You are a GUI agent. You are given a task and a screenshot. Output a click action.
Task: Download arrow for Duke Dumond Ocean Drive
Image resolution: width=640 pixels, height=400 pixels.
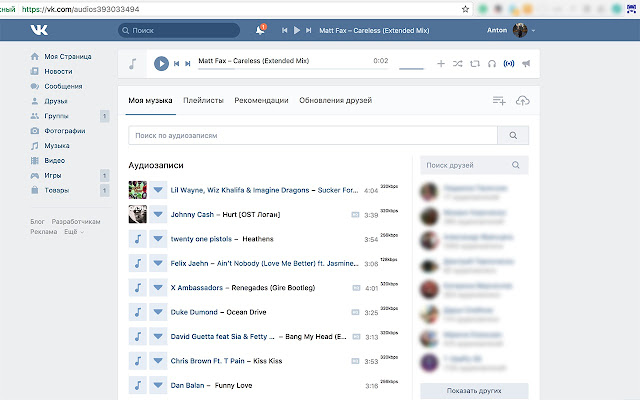coord(158,312)
